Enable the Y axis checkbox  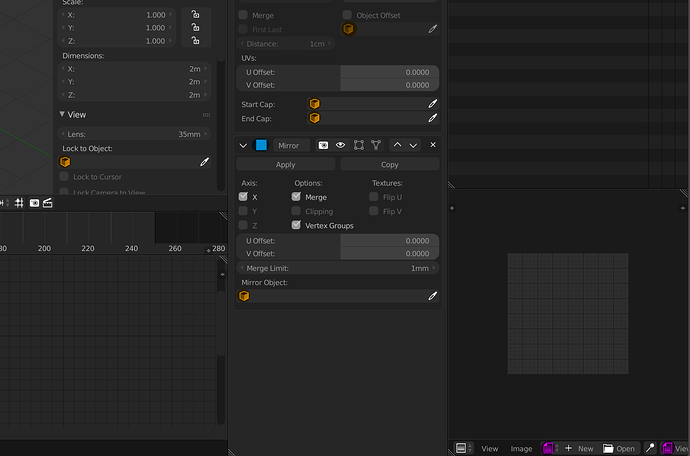pyautogui.click(x=243, y=211)
